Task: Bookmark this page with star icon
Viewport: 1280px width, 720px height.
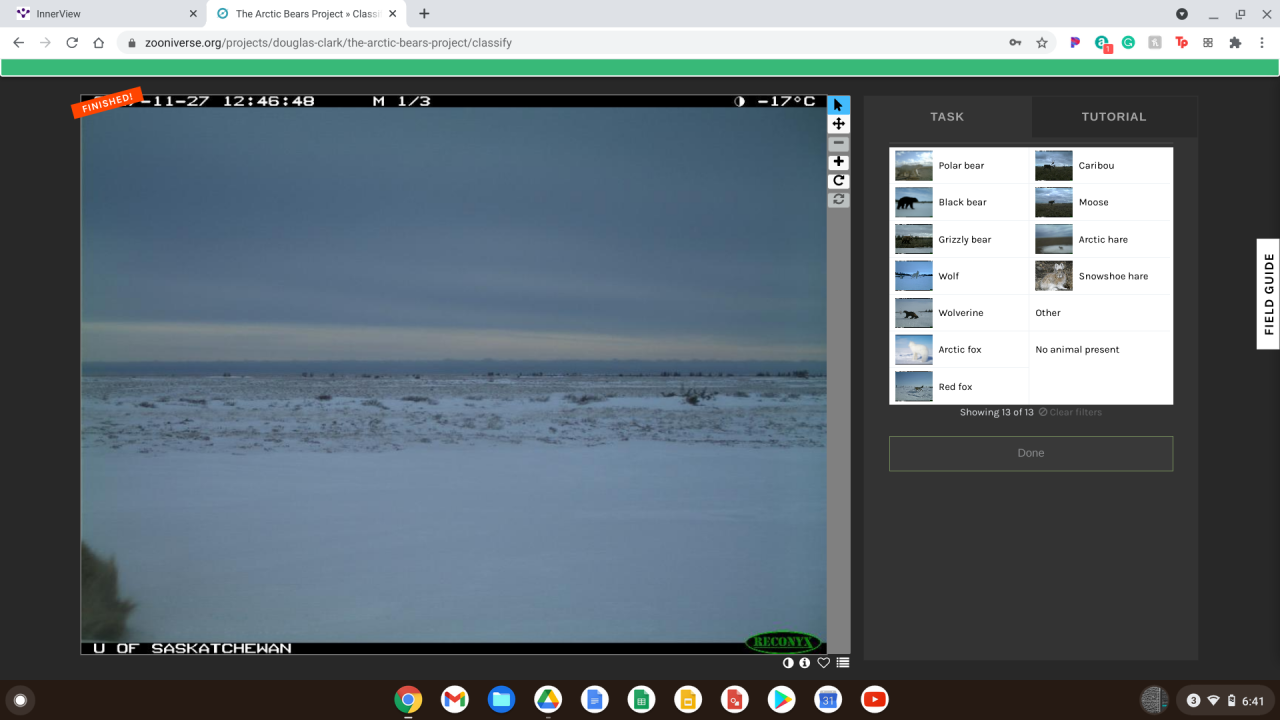Action: click(1042, 43)
